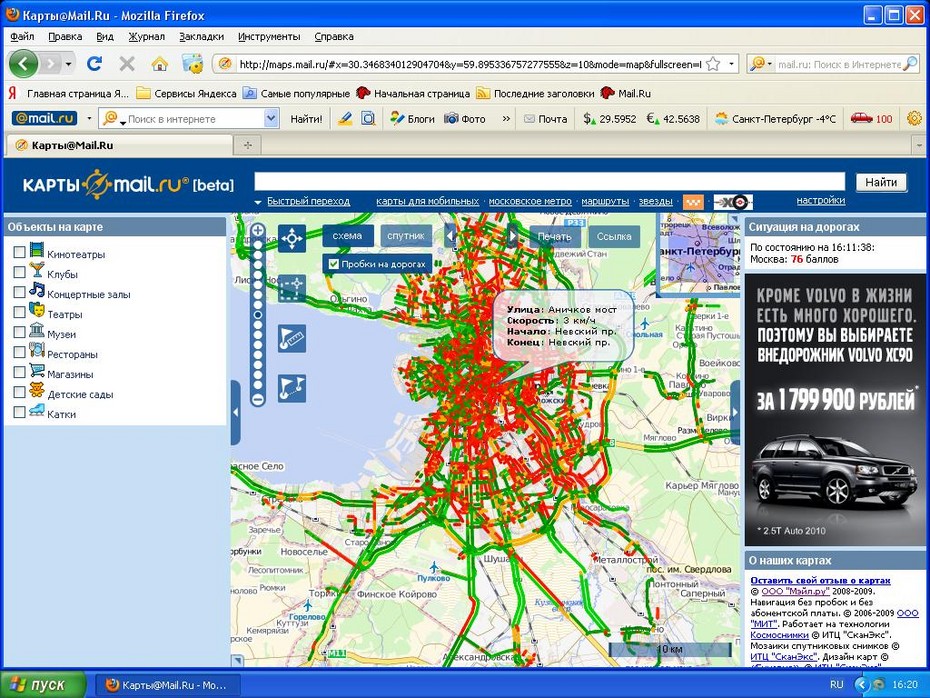Screen dimensions: 930x698
Task: Enable the Клубы checkbox
Action: [19, 272]
